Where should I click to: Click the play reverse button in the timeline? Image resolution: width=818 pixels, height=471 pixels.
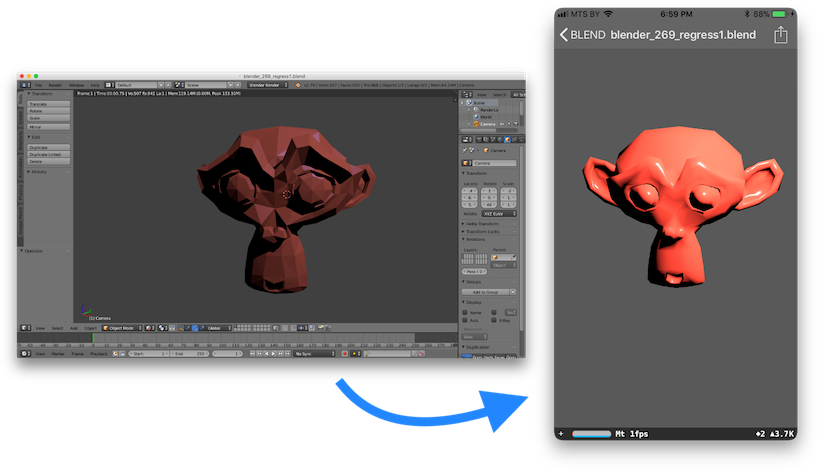tap(267, 354)
